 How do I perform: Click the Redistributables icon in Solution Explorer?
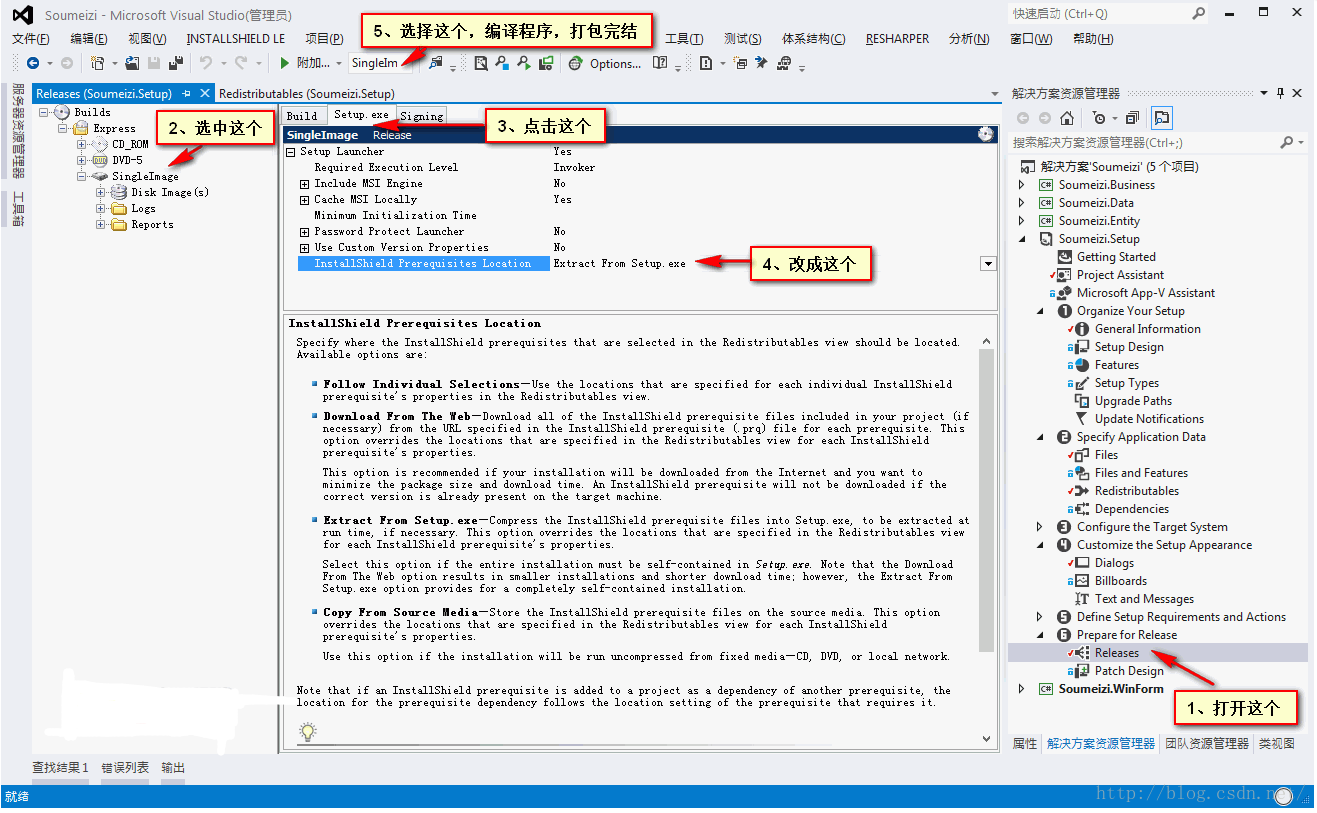1081,491
